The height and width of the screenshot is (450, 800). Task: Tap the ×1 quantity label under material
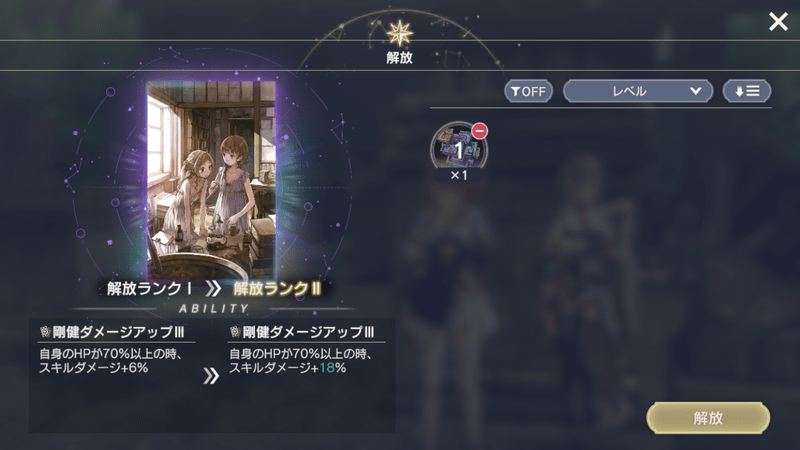click(x=459, y=176)
